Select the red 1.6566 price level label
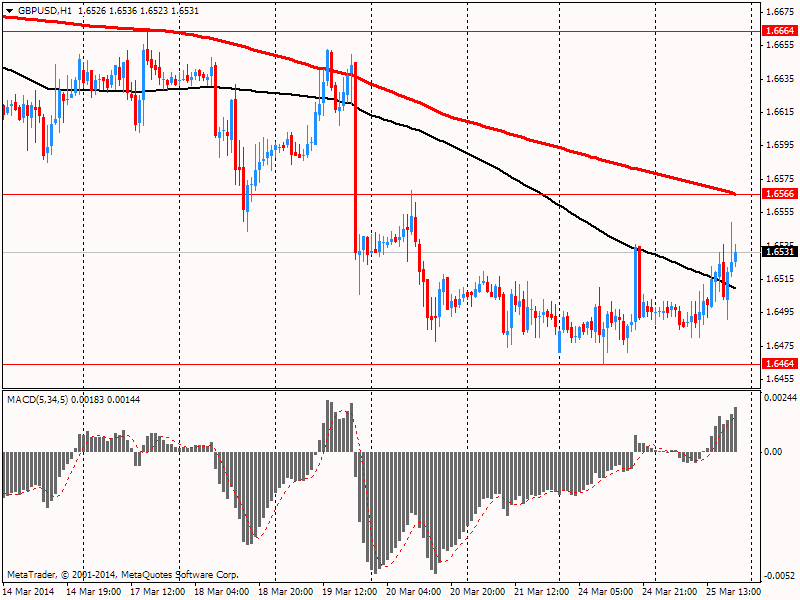 pos(779,194)
